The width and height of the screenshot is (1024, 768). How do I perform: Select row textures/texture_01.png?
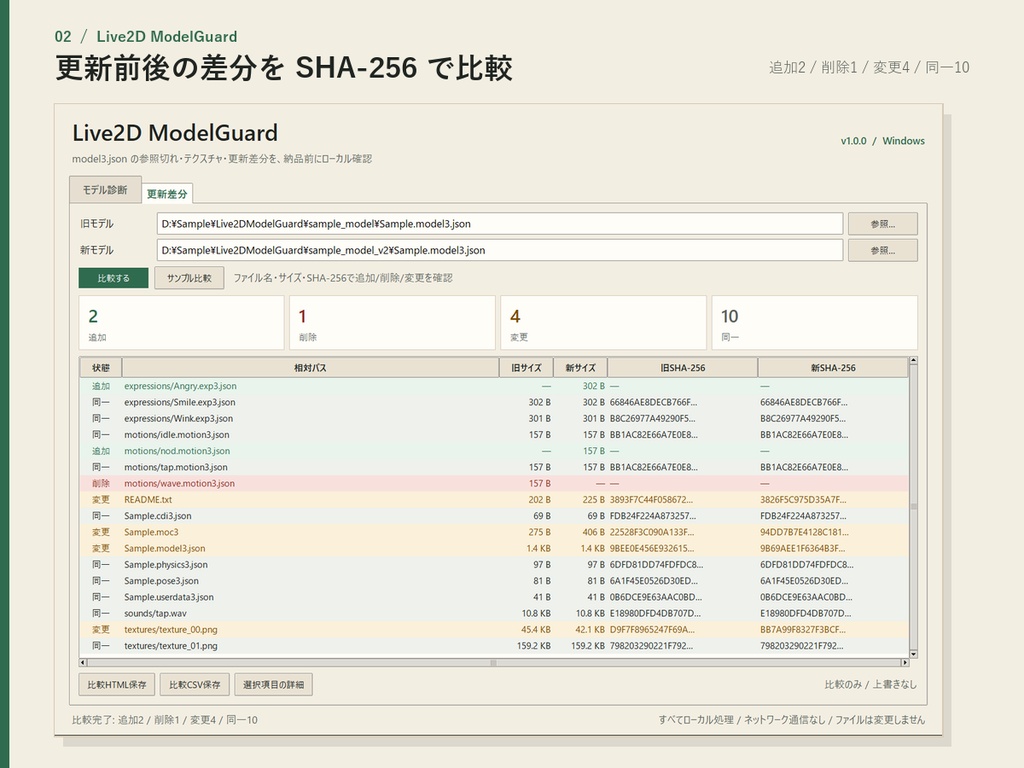coord(494,646)
